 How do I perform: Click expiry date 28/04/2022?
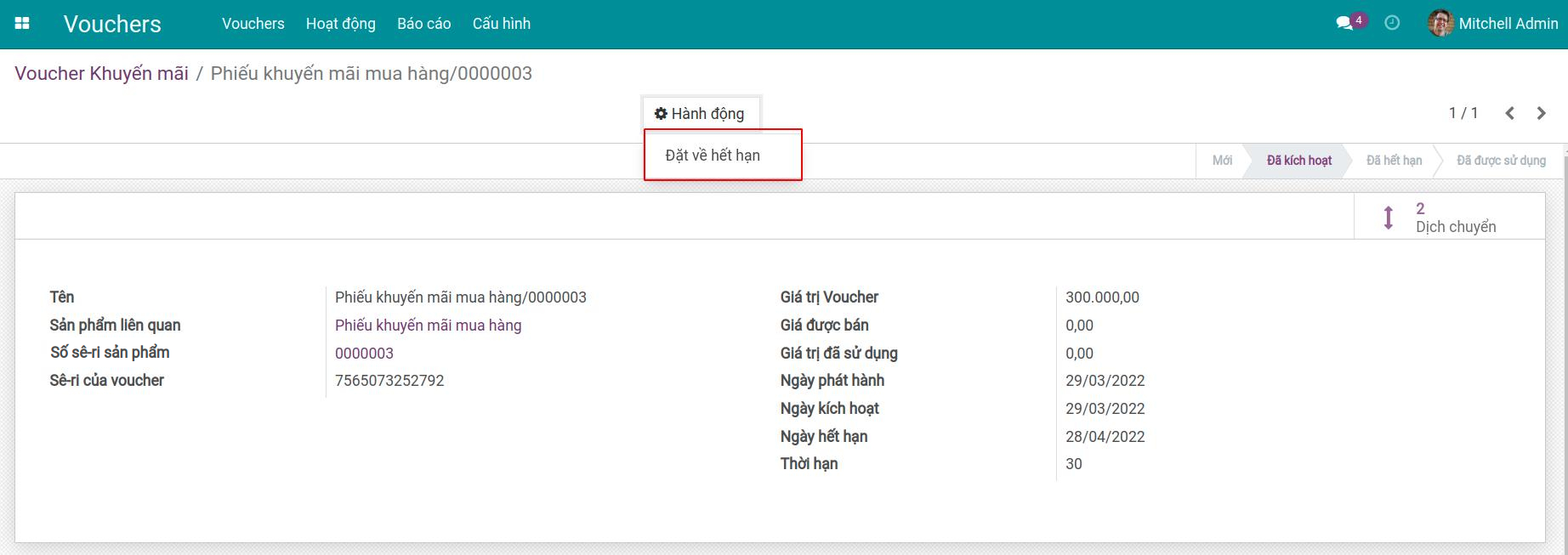point(1105,437)
